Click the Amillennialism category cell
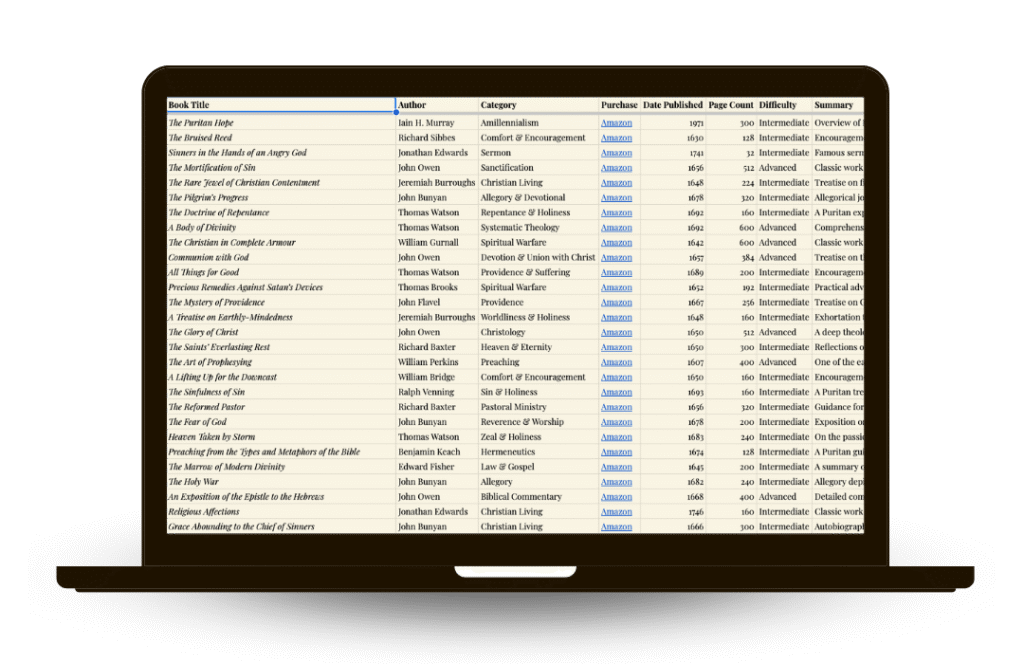Screen dimensions: 1024x664 pos(538,123)
